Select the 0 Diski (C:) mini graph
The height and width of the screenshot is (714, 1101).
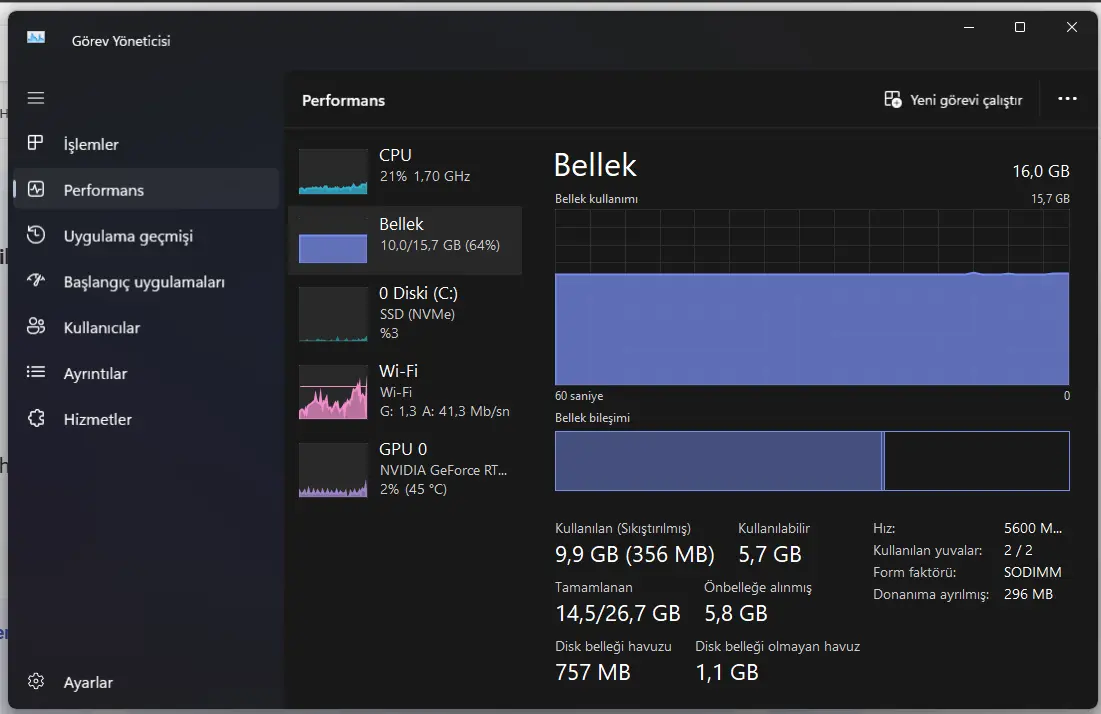click(x=333, y=314)
